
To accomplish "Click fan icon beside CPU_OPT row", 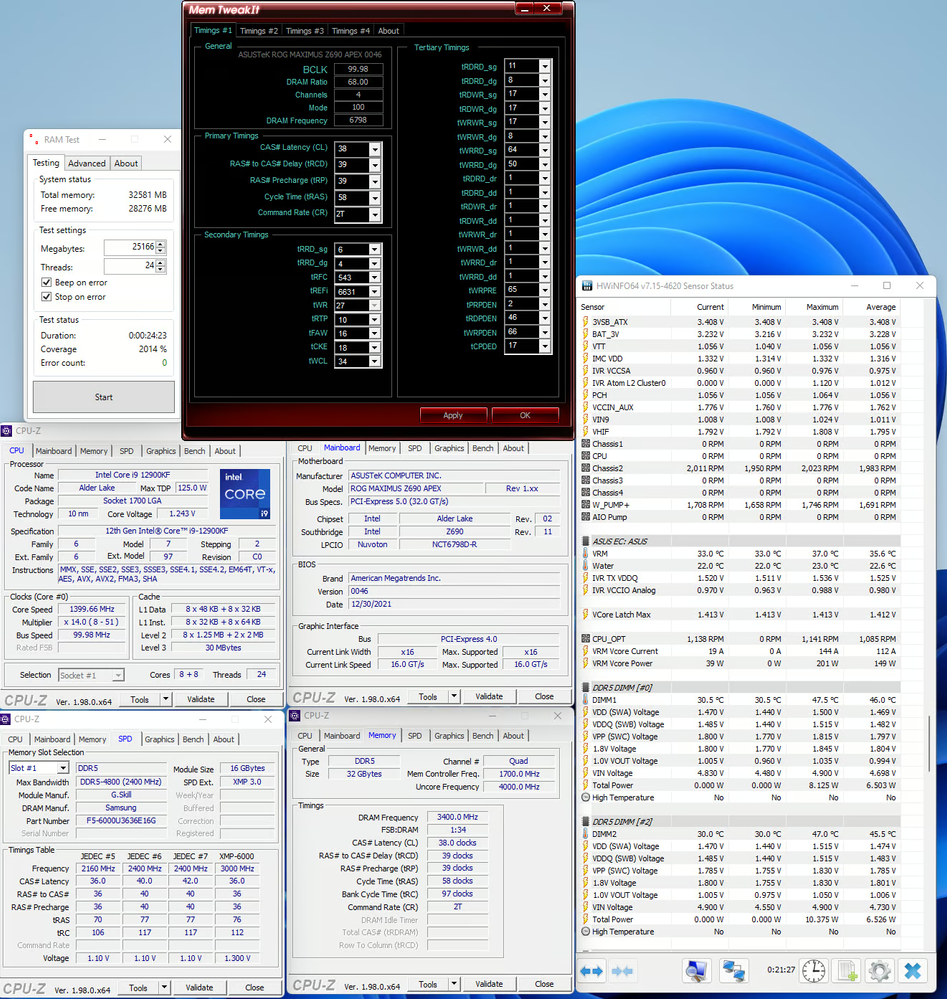I will [586, 638].
